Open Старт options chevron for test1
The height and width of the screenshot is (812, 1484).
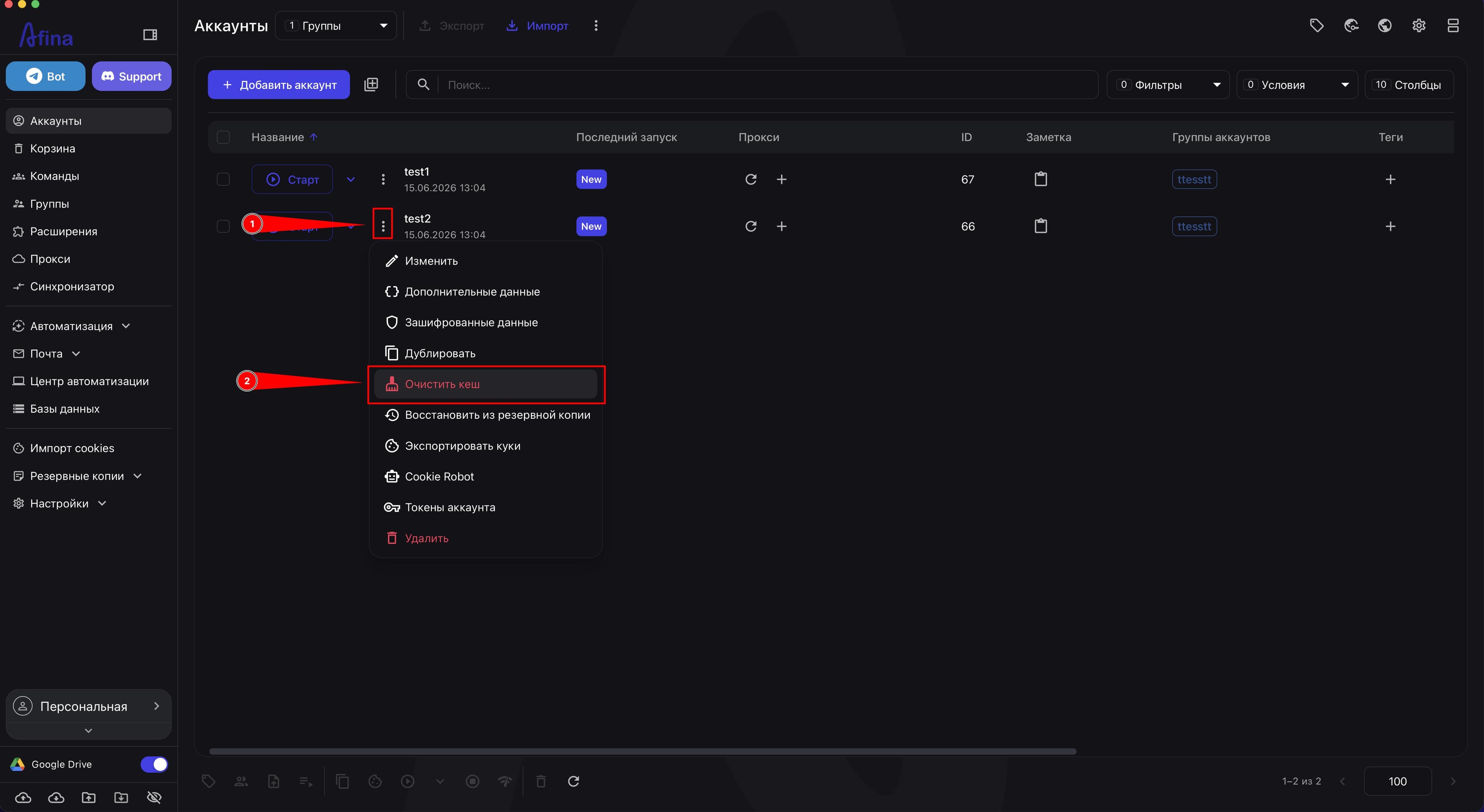pos(351,179)
